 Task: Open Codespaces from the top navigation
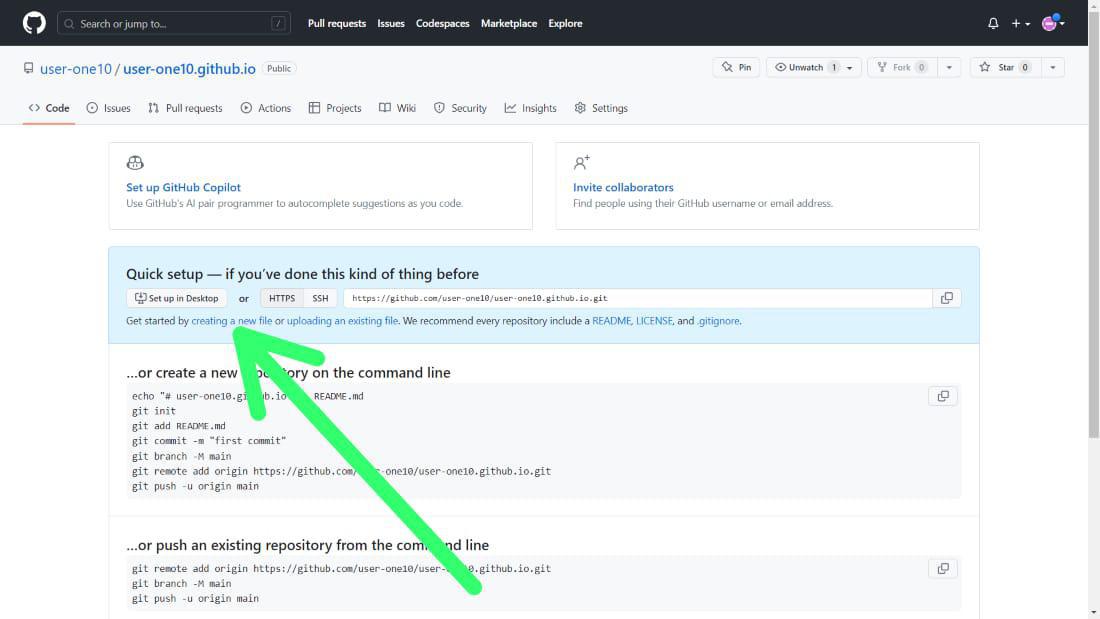443,23
